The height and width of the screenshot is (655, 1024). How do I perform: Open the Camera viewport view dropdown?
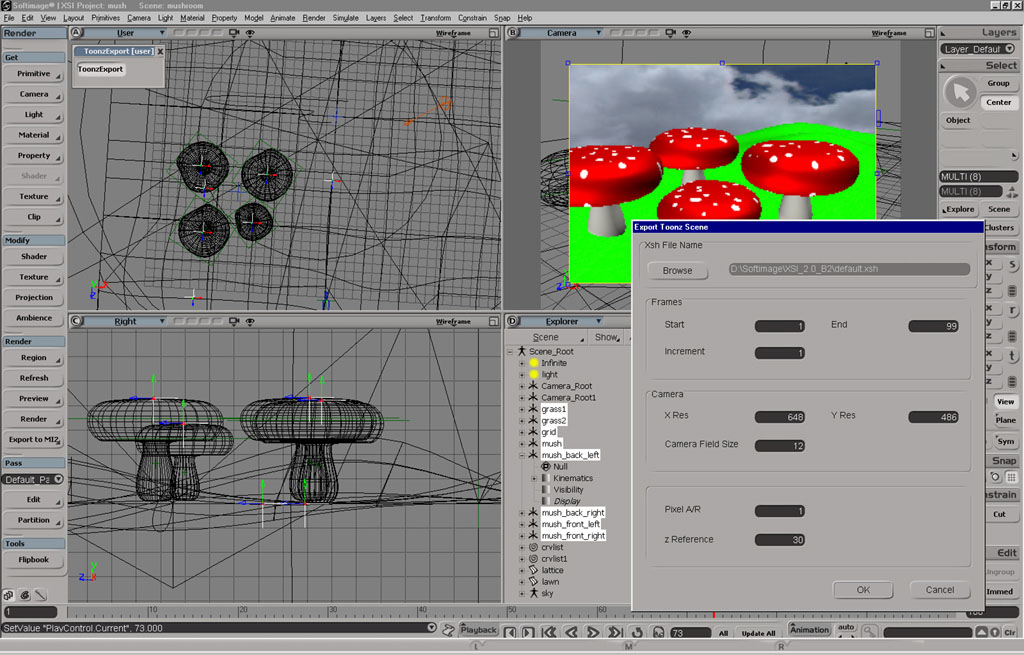[x=600, y=33]
